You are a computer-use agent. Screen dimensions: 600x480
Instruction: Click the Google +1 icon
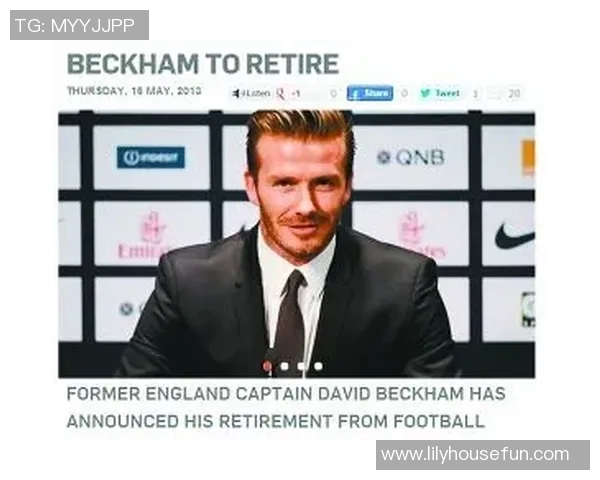[x=281, y=93]
